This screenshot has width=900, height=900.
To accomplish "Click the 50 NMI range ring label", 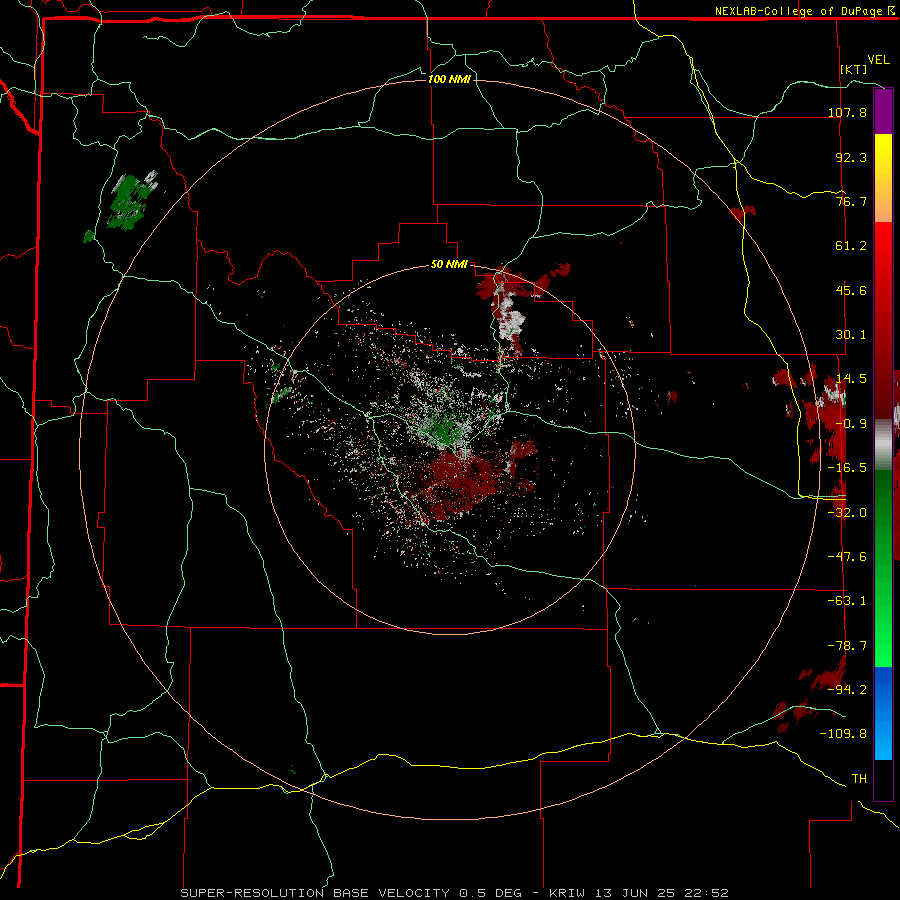I will click(449, 265).
